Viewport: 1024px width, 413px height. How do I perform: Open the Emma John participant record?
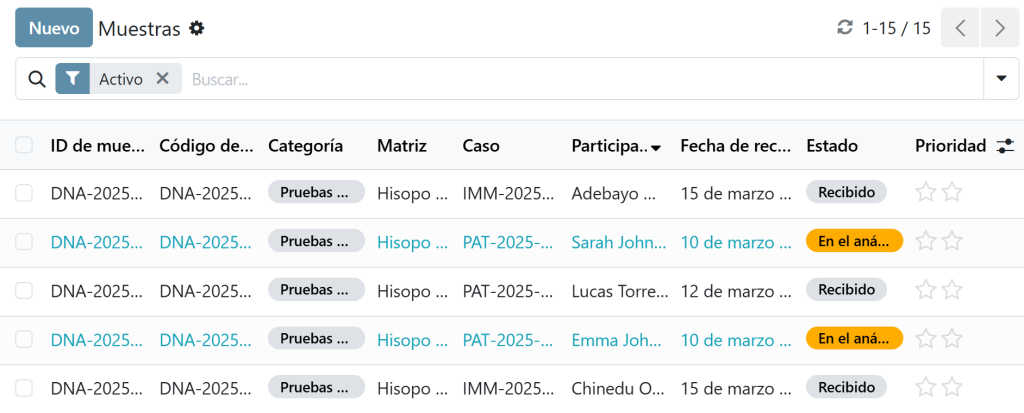(x=618, y=339)
